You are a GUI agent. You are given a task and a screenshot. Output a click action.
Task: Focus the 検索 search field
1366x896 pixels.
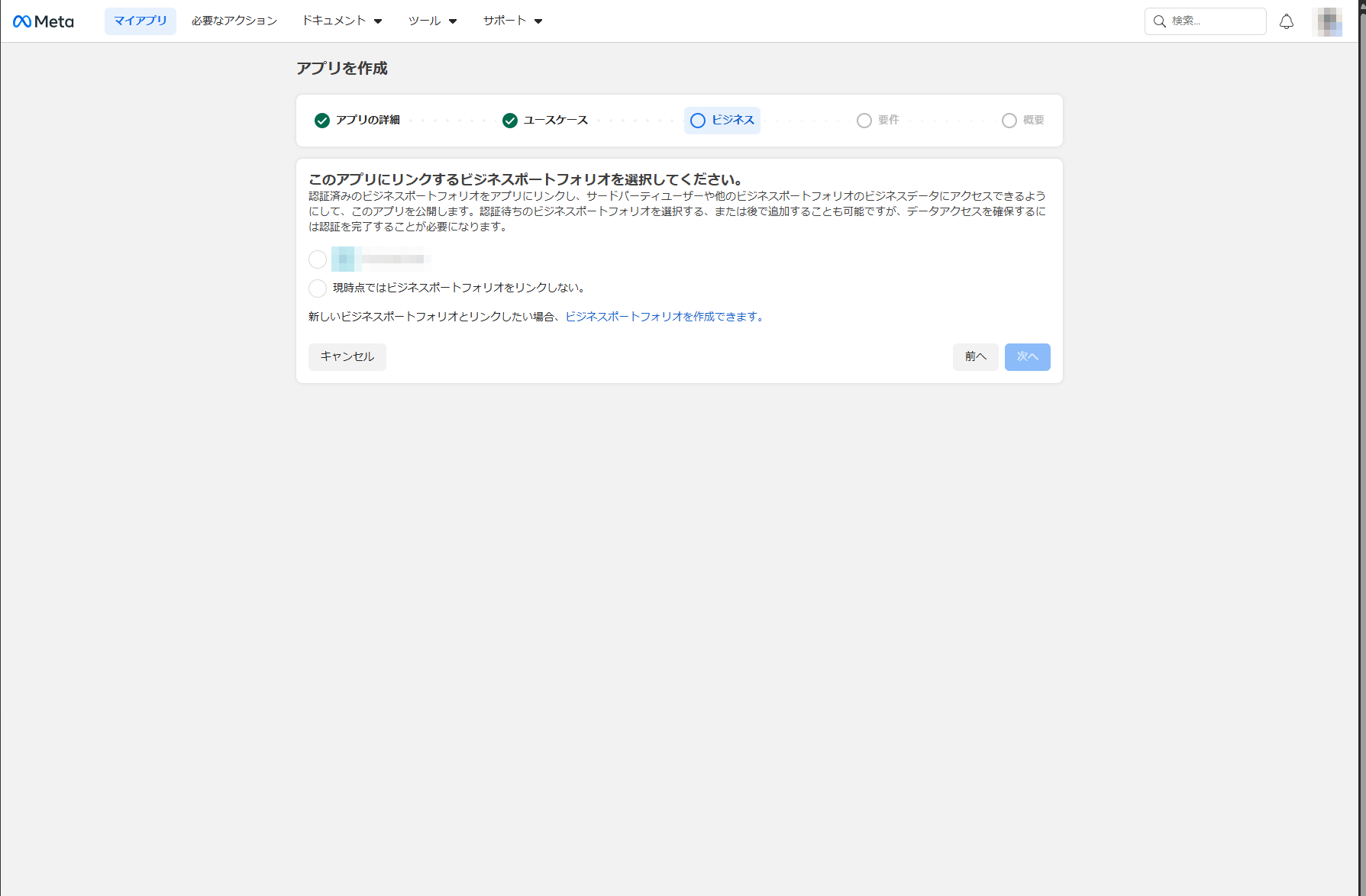point(1206,21)
